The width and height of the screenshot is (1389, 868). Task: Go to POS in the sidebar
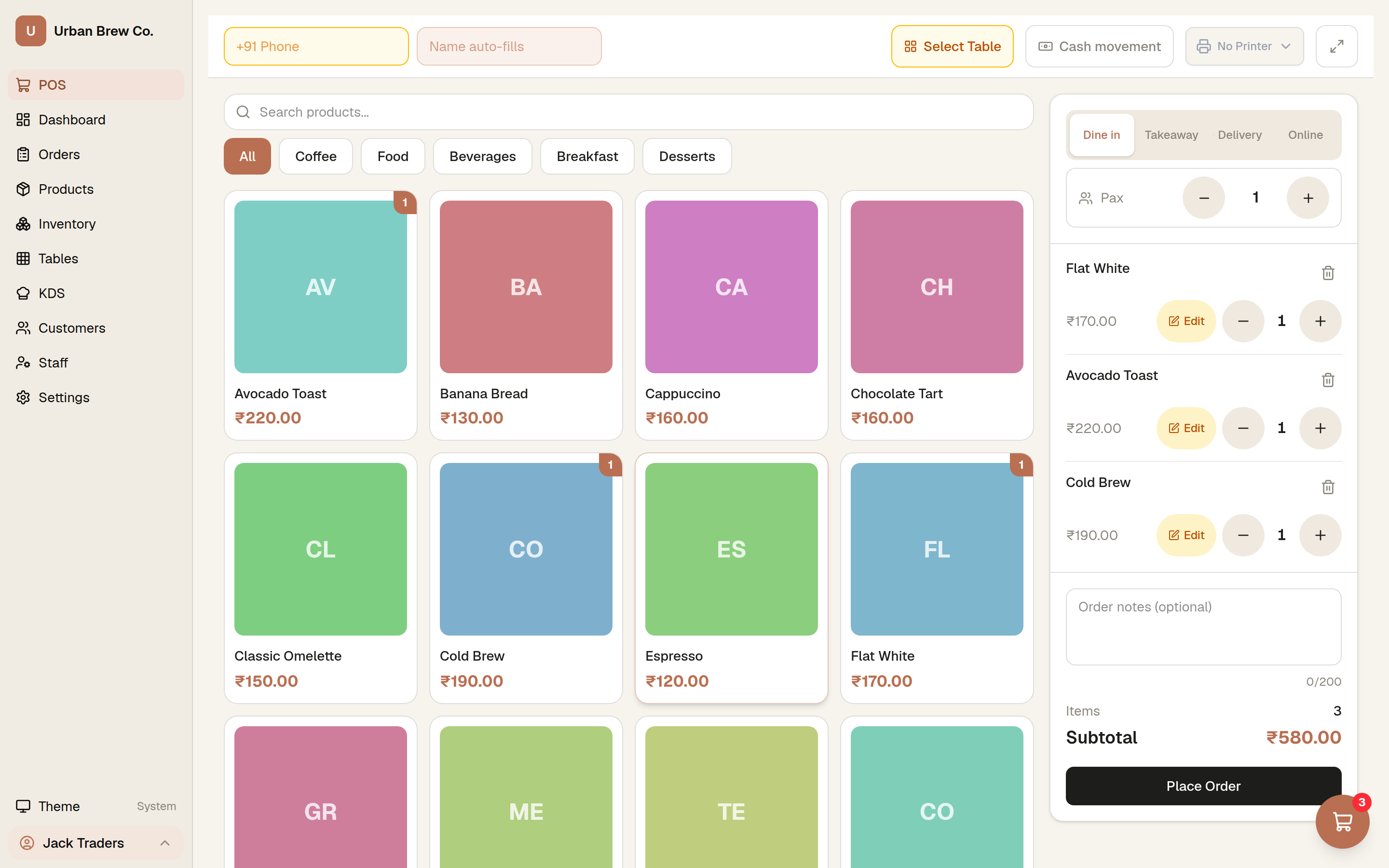(x=96, y=85)
